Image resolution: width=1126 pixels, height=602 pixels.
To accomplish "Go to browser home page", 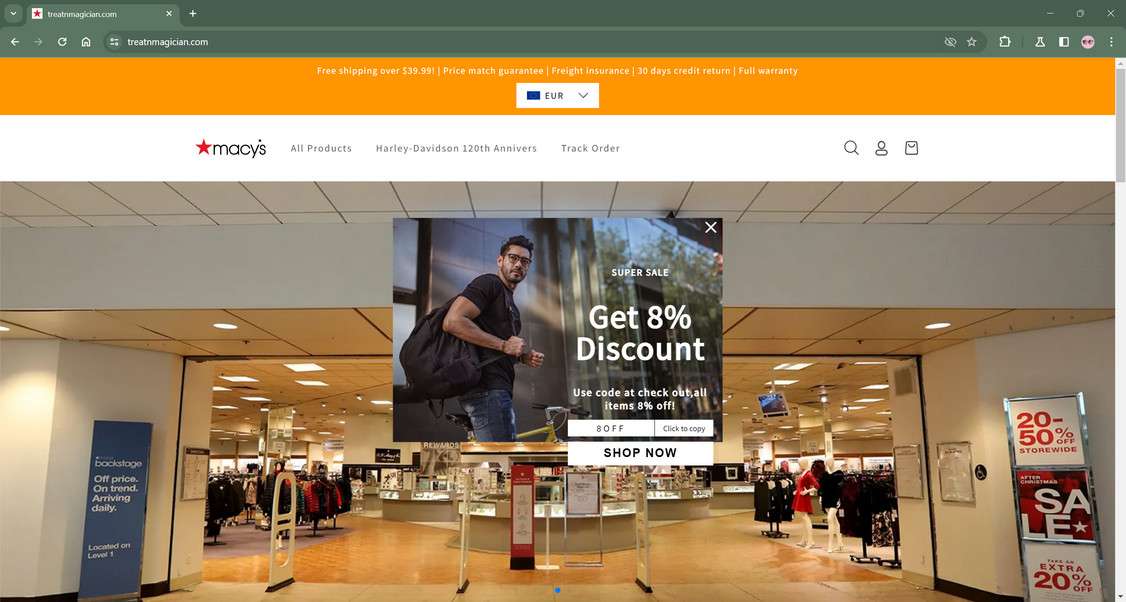I will tap(86, 42).
